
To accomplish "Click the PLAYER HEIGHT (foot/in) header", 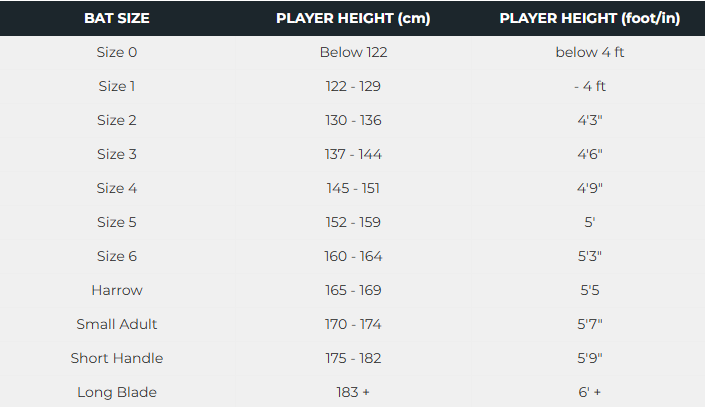I will click(x=590, y=19).
